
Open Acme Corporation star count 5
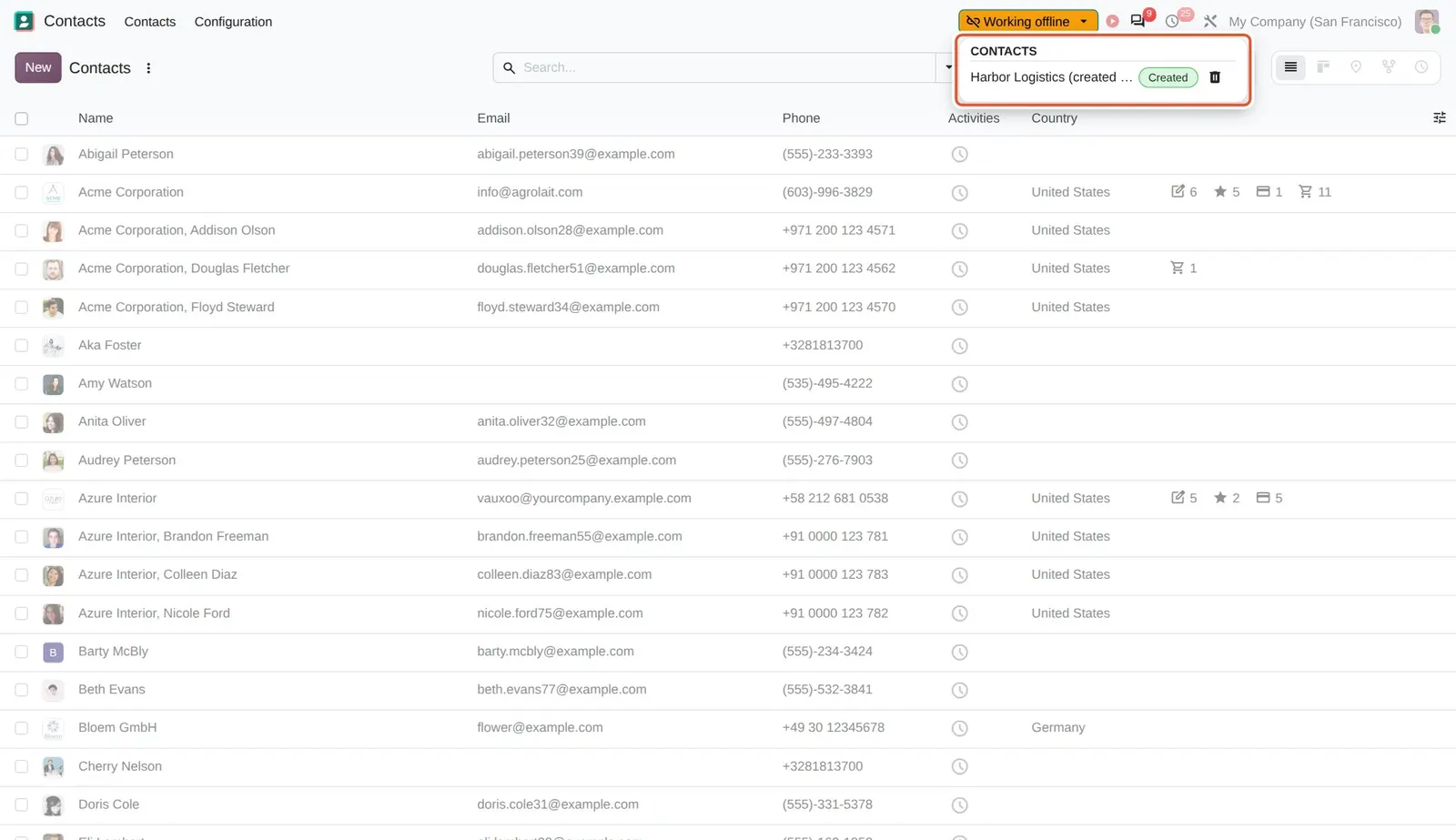(1227, 192)
